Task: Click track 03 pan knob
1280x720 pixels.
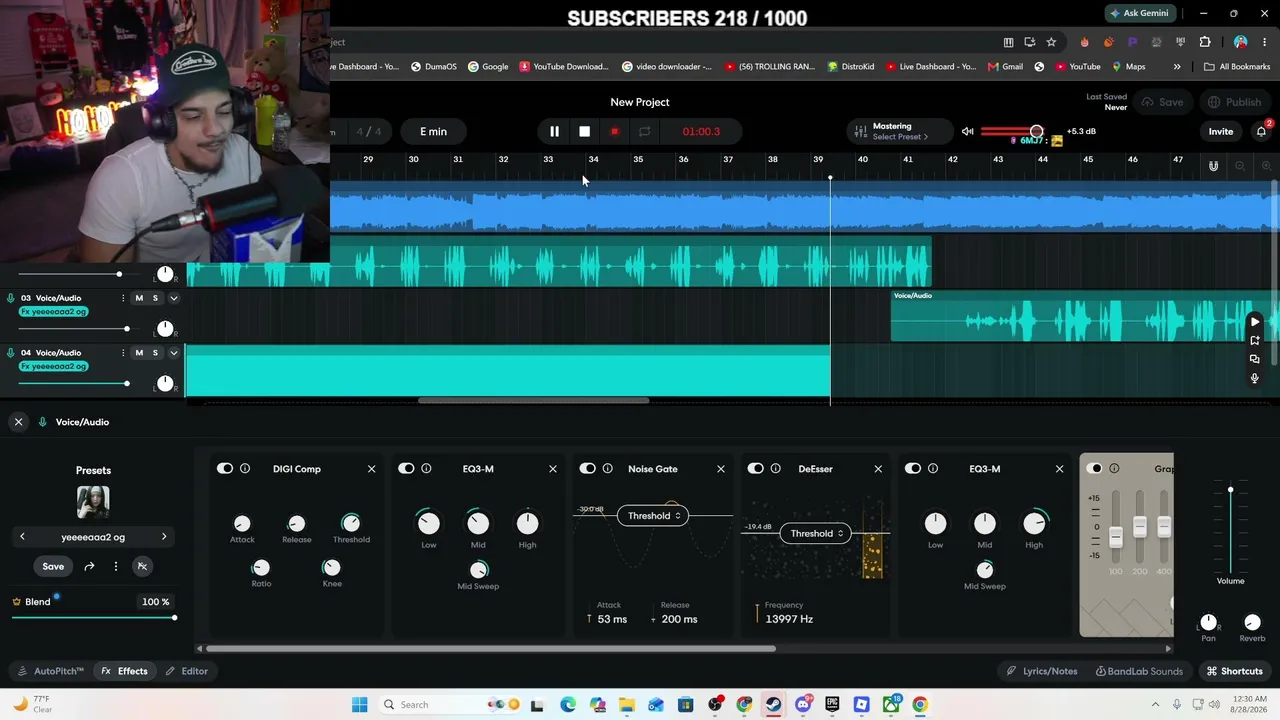Action: pyautogui.click(x=165, y=329)
